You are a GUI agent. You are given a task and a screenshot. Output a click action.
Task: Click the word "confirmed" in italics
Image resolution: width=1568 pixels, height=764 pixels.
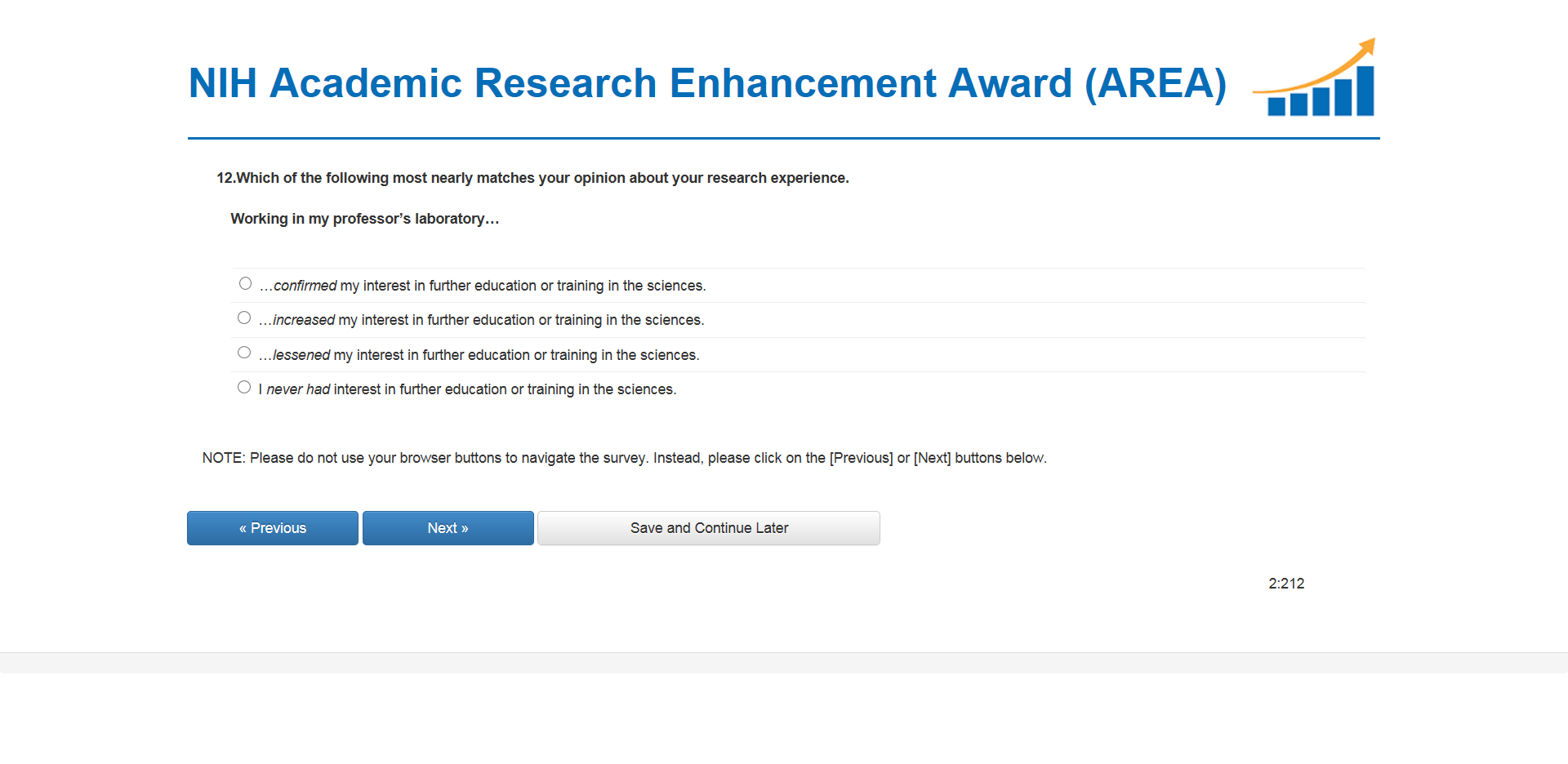305,286
